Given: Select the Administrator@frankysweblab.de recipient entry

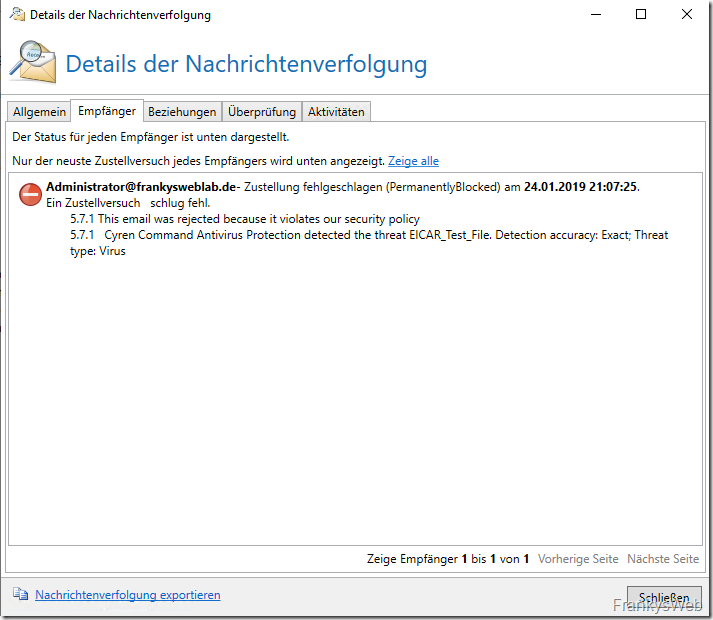Looking at the screenshot, I should (141, 187).
